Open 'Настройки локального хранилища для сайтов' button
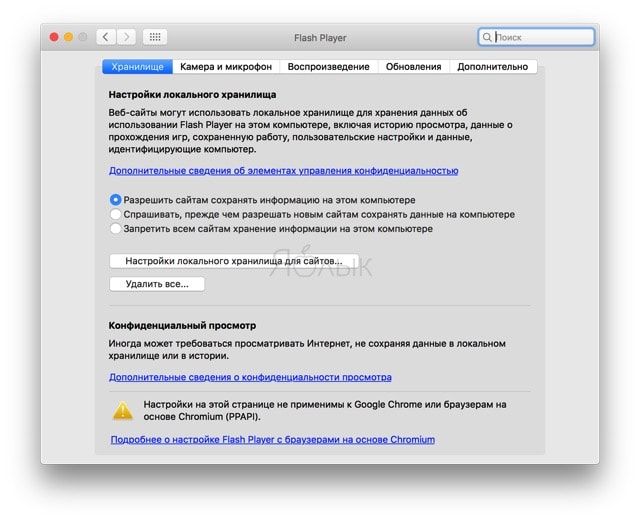This screenshot has width=640, height=522. tap(234, 261)
